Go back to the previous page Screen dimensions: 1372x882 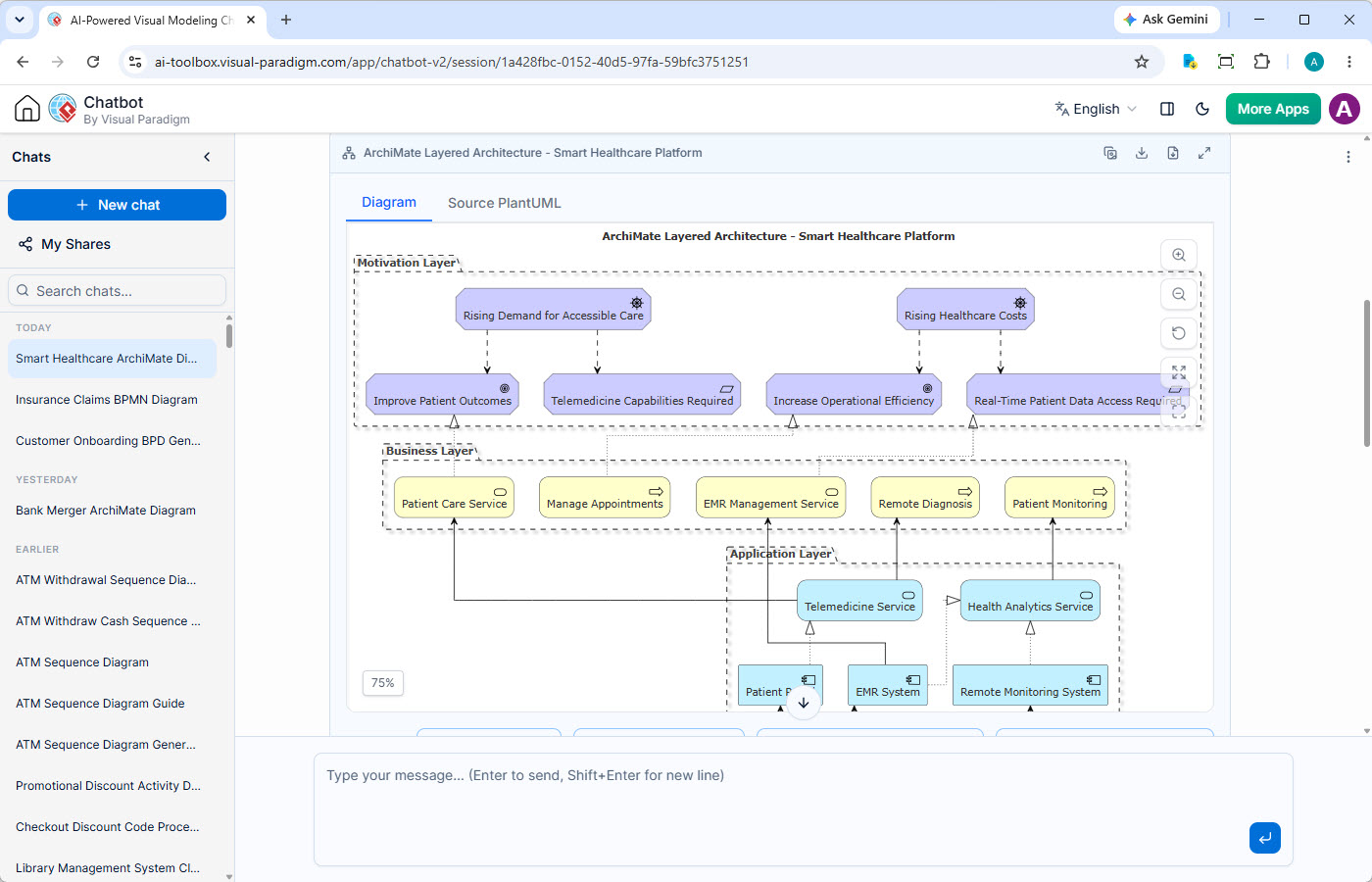[23, 62]
